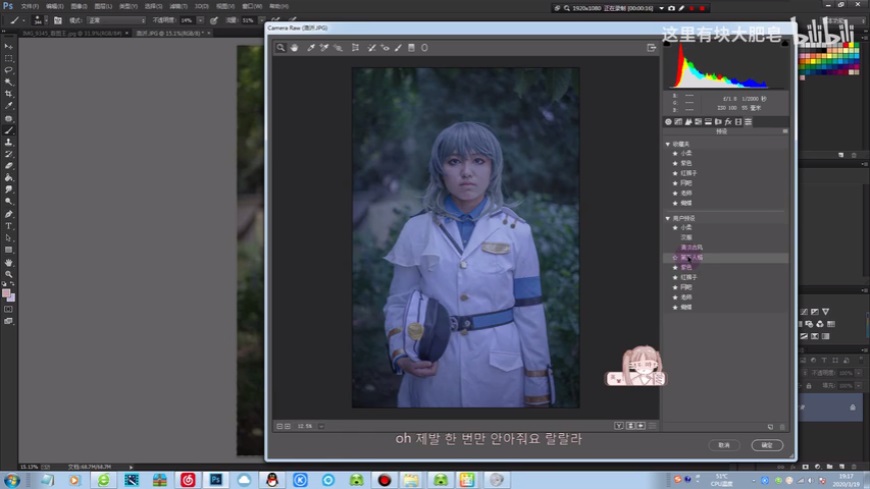Image resolution: width=870 pixels, height=489 pixels.
Task: Toggle favorite star on highlighted user preset
Action: [675, 257]
